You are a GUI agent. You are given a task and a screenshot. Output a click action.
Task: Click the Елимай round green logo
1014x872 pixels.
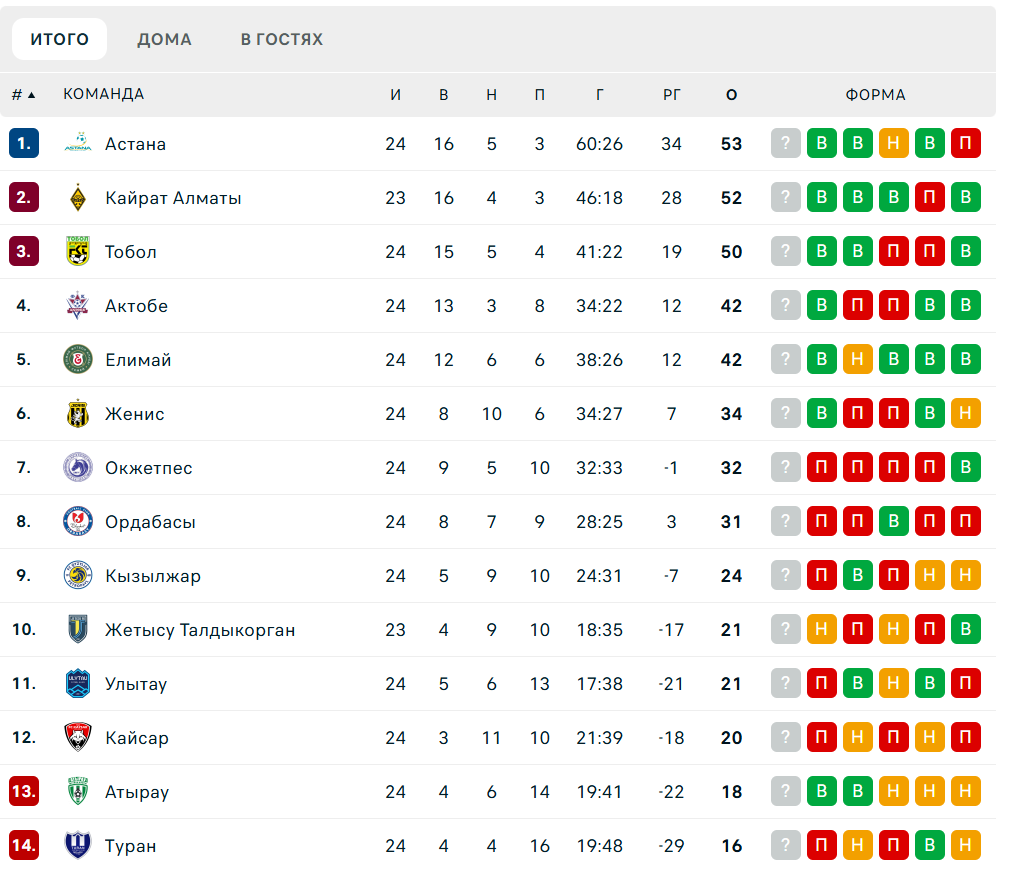[78, 360]
